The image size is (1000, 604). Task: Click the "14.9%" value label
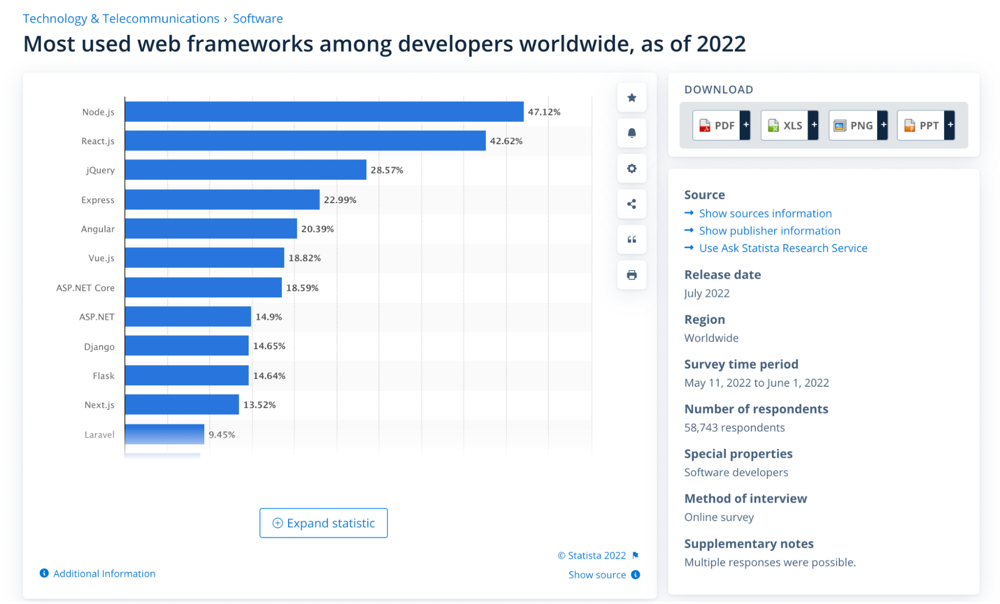pos(268,317)
